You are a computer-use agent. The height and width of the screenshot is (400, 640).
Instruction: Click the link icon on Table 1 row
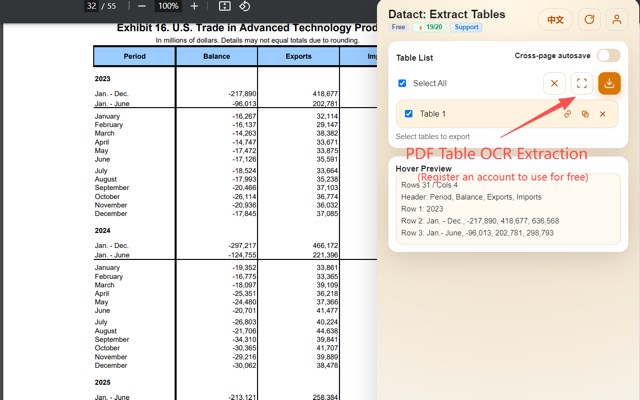click(567, 114)
